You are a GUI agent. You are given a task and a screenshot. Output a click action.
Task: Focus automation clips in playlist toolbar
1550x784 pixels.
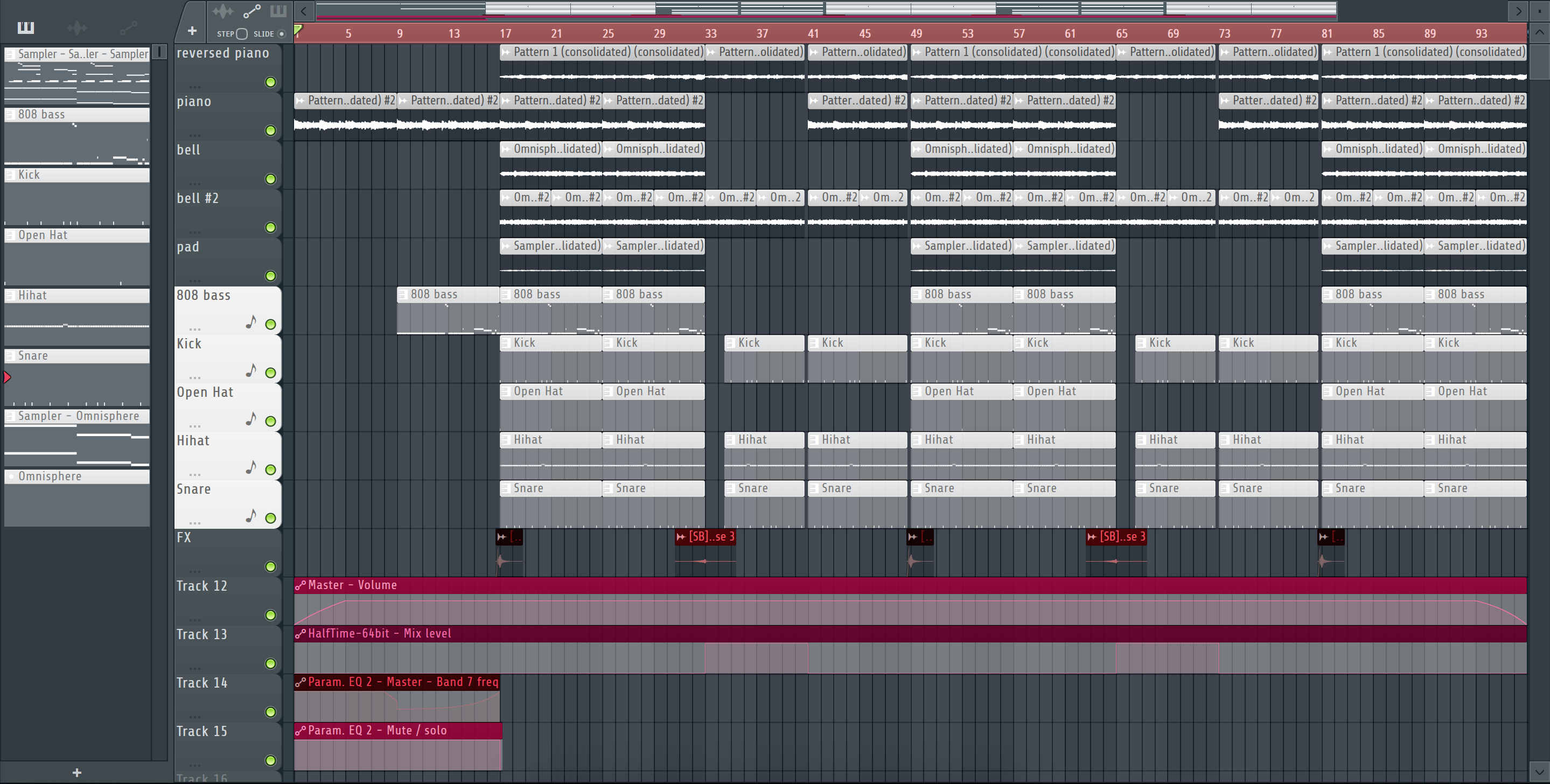click(252, 11)
